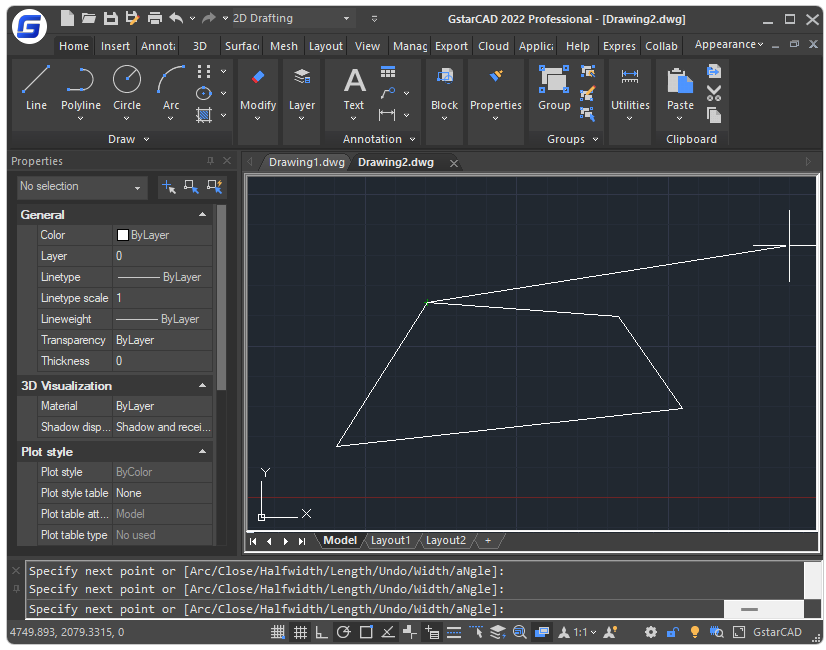This screenshot has width=826, height=650.
Task: Click the hatch tool icon in Draw panel
Action: click(204, 115)
